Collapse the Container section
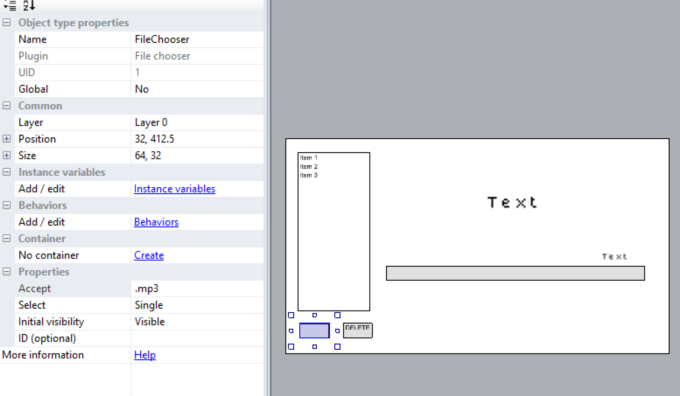This screenshot has height=396, width=680. [x=7, y=239]
